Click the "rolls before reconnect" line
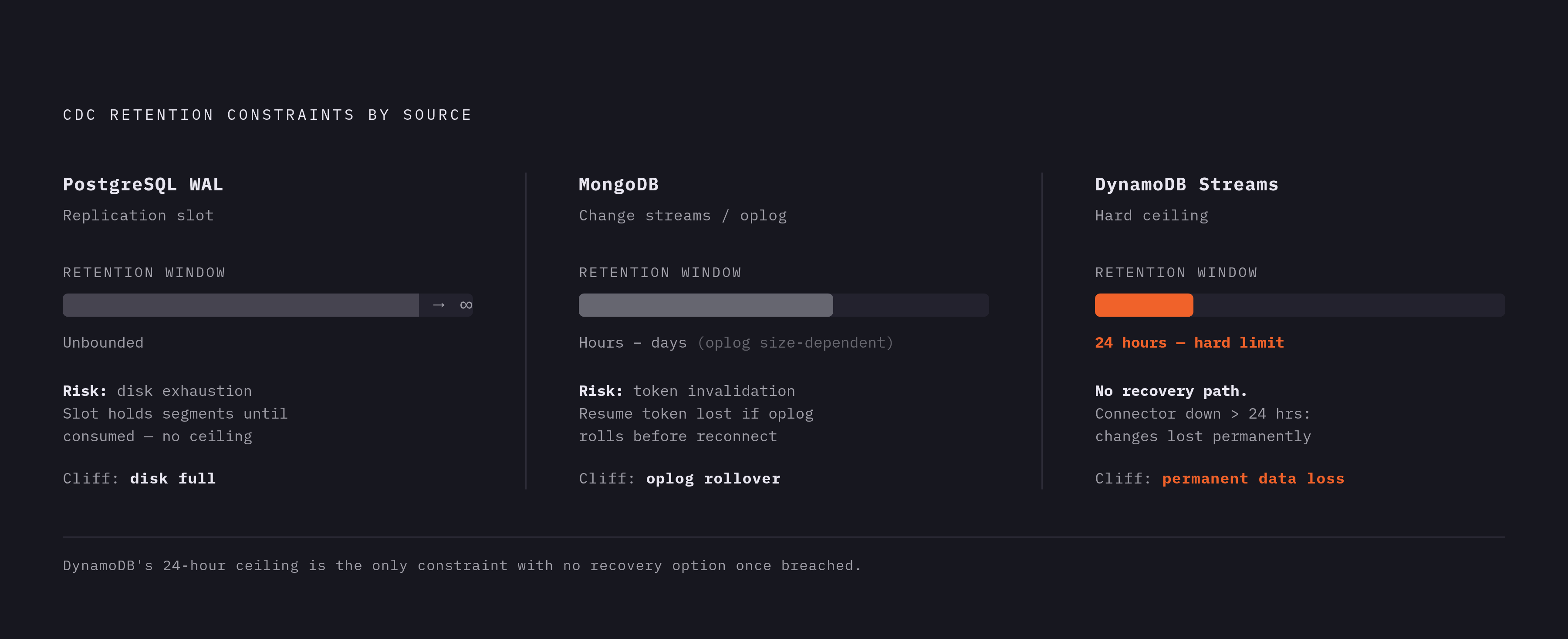 (678, 436)
